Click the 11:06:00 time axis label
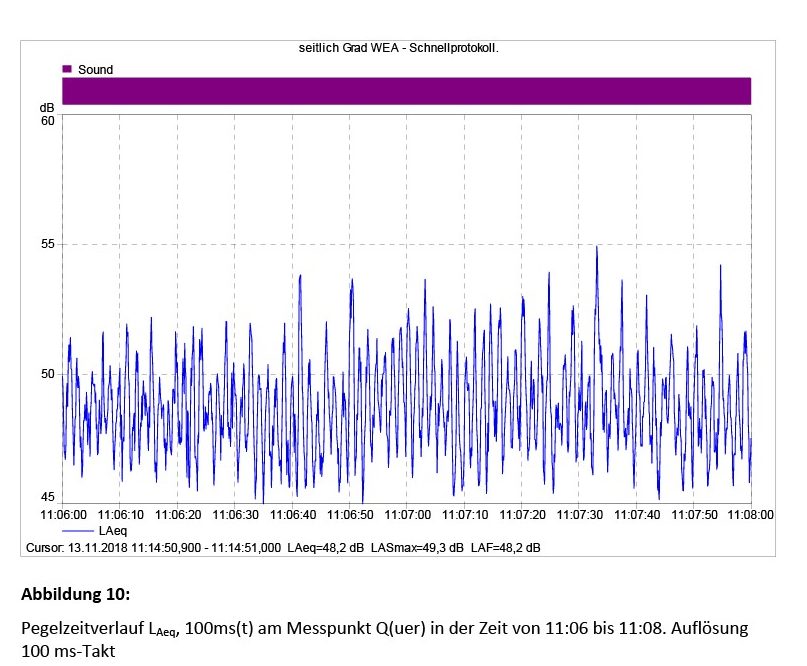This screenshot has width=807, height=666. tap(63, 515)
